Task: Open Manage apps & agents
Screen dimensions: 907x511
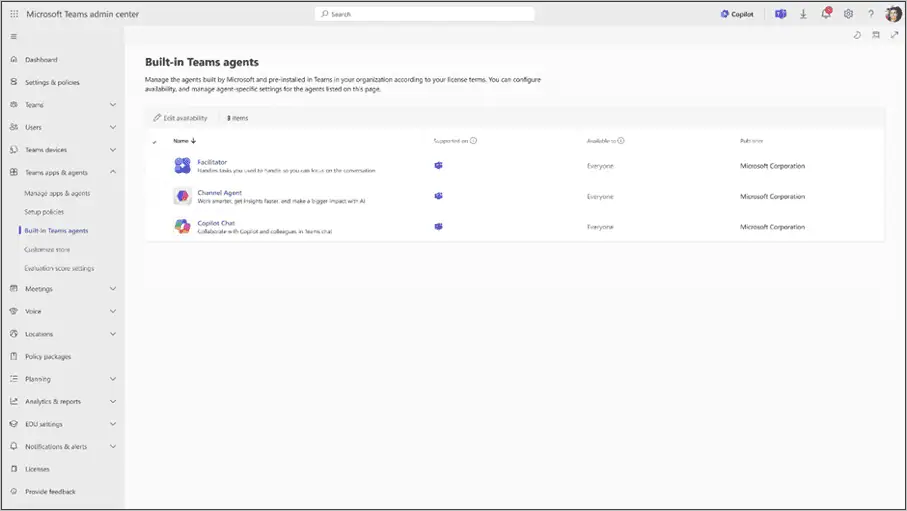Action: click(x=57, y=193)
